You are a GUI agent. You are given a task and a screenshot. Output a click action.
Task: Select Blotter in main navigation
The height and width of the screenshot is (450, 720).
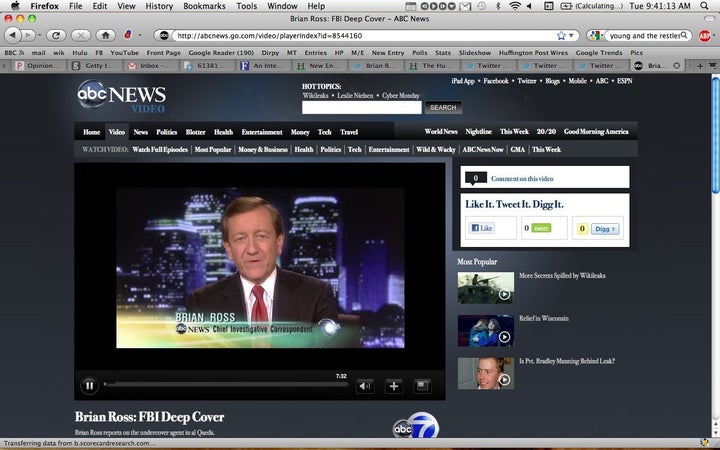pyautogui.click(x=195, y=132)
